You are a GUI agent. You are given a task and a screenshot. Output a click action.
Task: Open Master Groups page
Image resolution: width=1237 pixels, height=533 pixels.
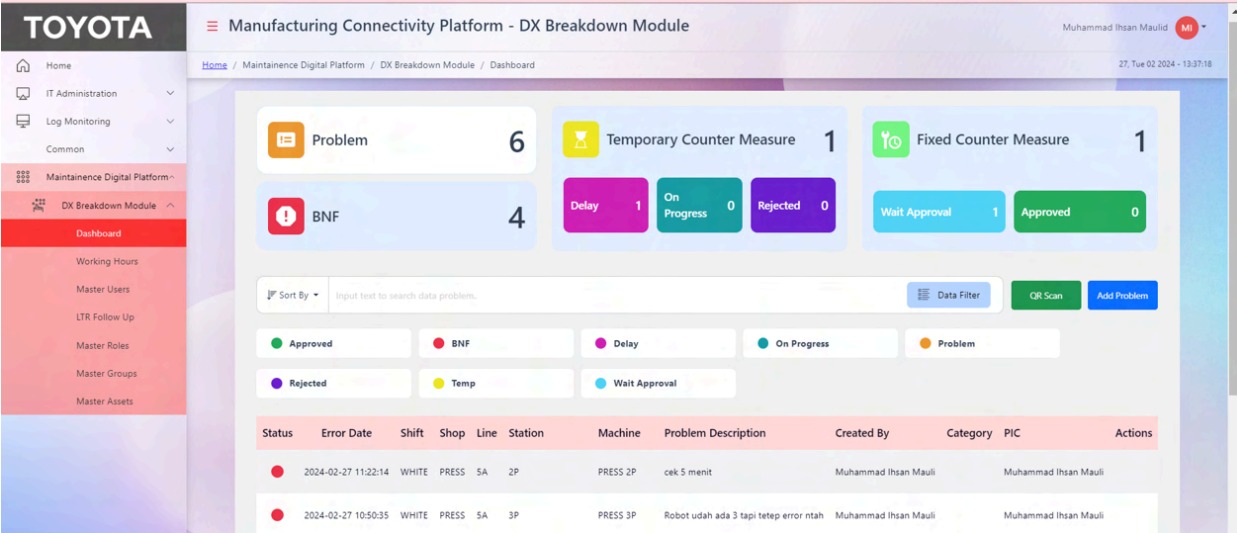click(93, 373)
